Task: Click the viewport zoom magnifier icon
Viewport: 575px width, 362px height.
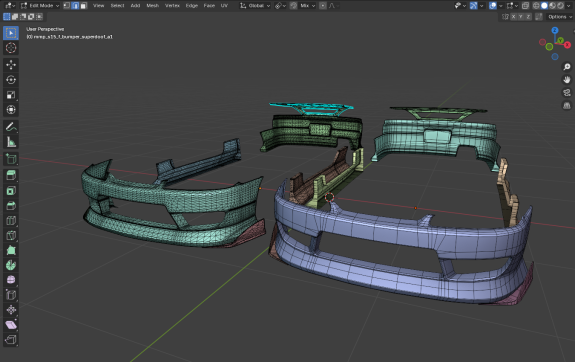Action: click(x=567, y=67)
